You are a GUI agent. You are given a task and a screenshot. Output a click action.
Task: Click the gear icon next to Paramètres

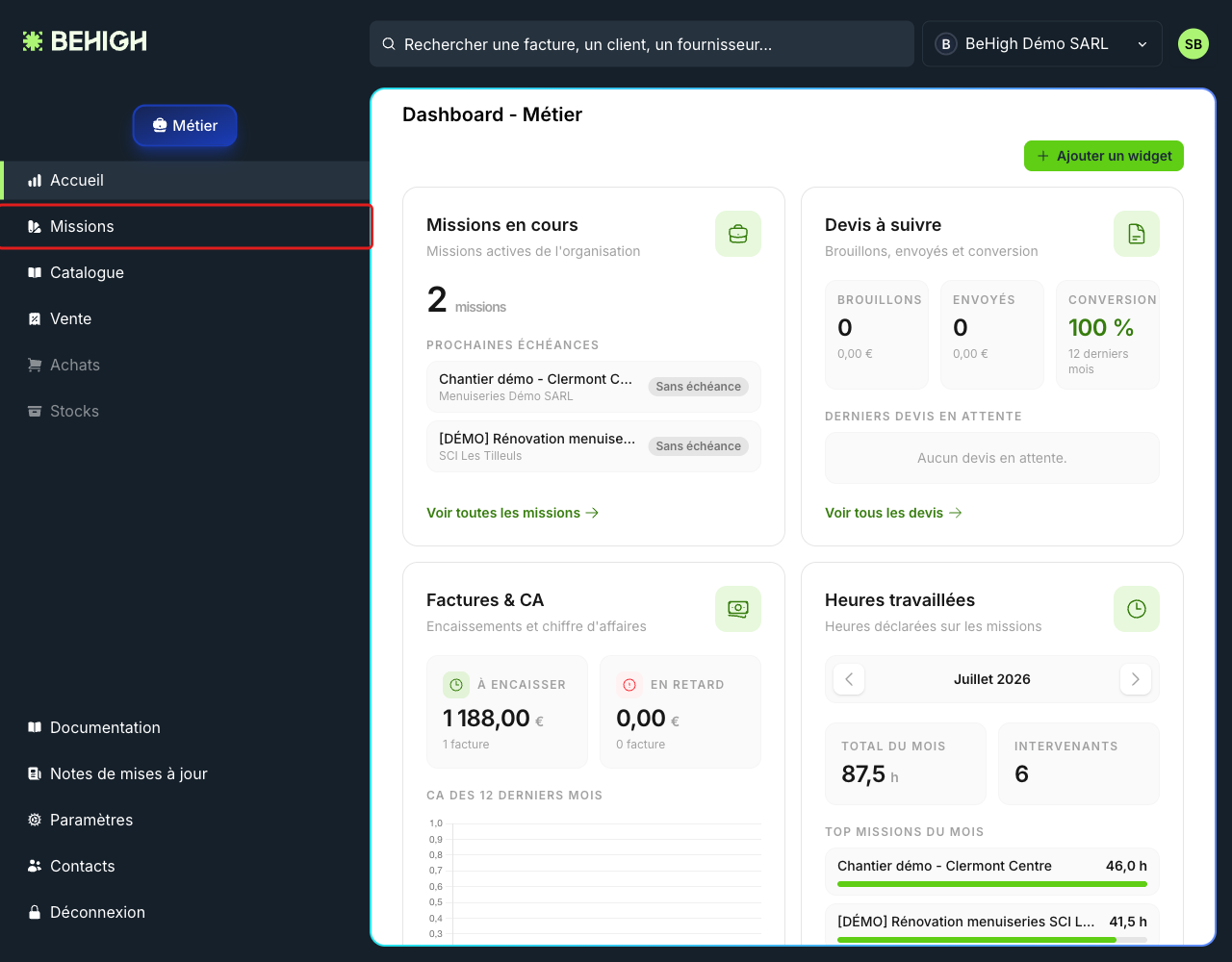(x=35, y=821)
